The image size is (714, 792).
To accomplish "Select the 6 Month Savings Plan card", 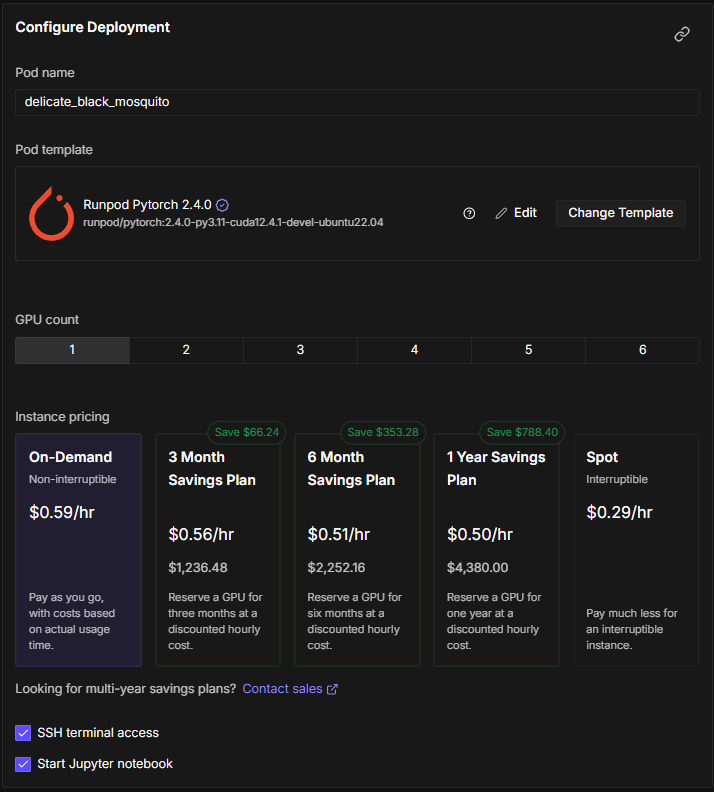I will (356, 549).
